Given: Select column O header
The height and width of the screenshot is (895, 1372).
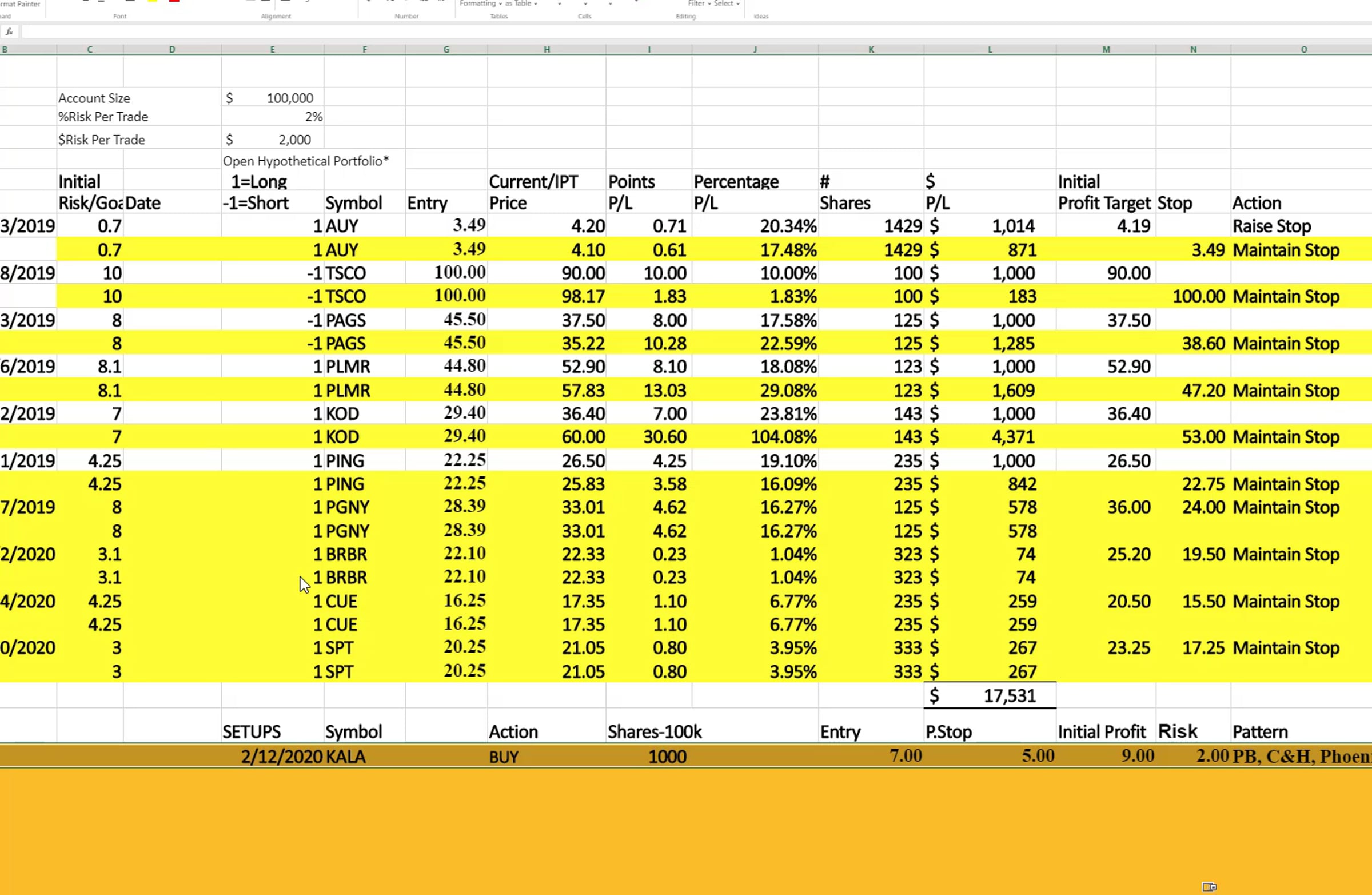Looking at the screenshot, I should 1303,50.
